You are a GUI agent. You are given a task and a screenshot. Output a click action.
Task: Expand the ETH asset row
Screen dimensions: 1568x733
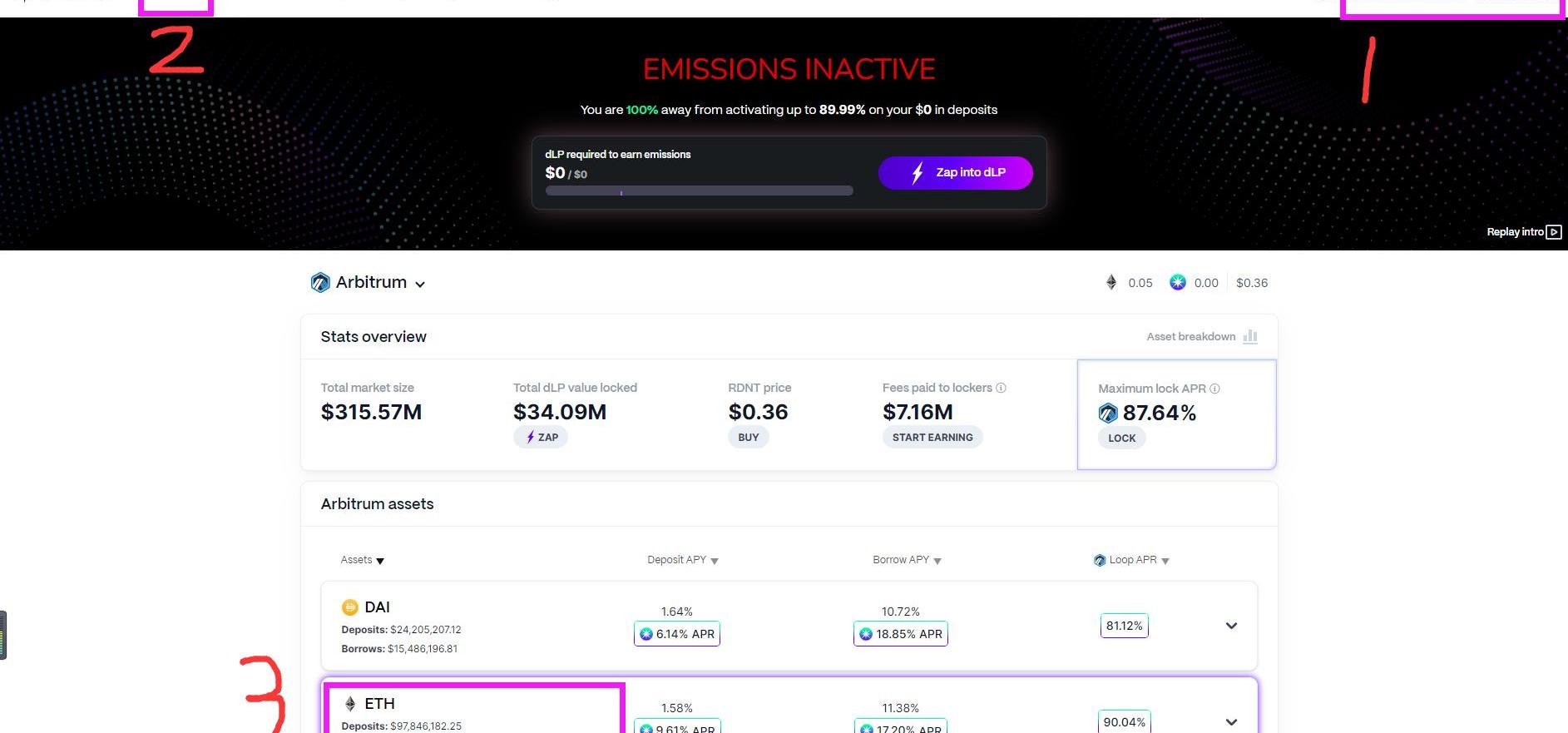point(1231,721)
